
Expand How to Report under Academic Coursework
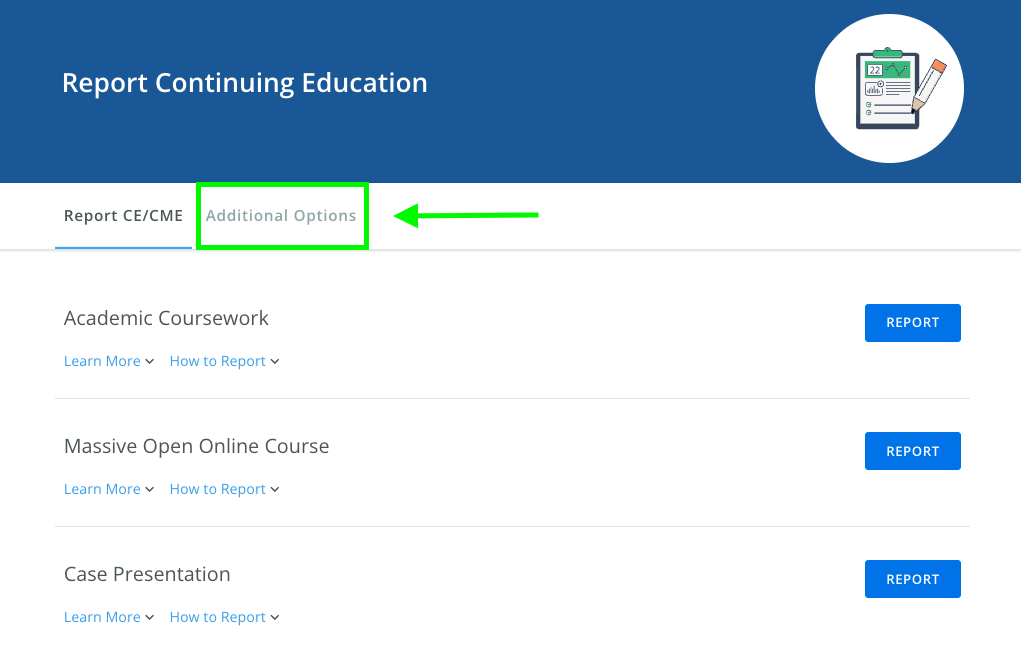pos(224,361)
